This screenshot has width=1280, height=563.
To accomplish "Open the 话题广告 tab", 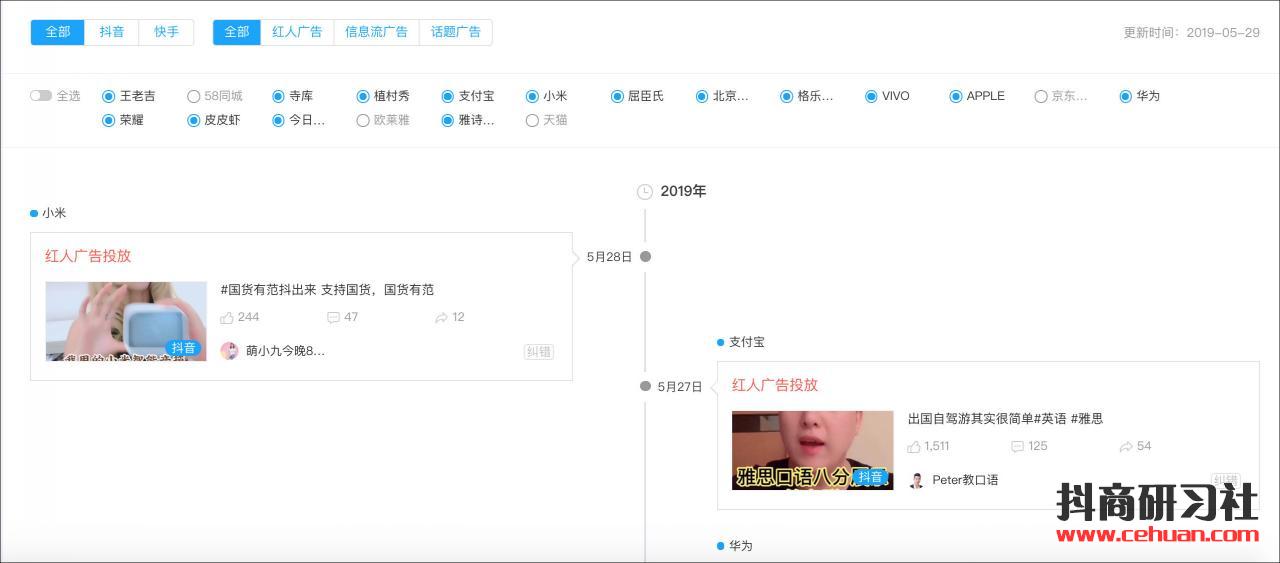I will pyautogui.click(x=456, y=32).
